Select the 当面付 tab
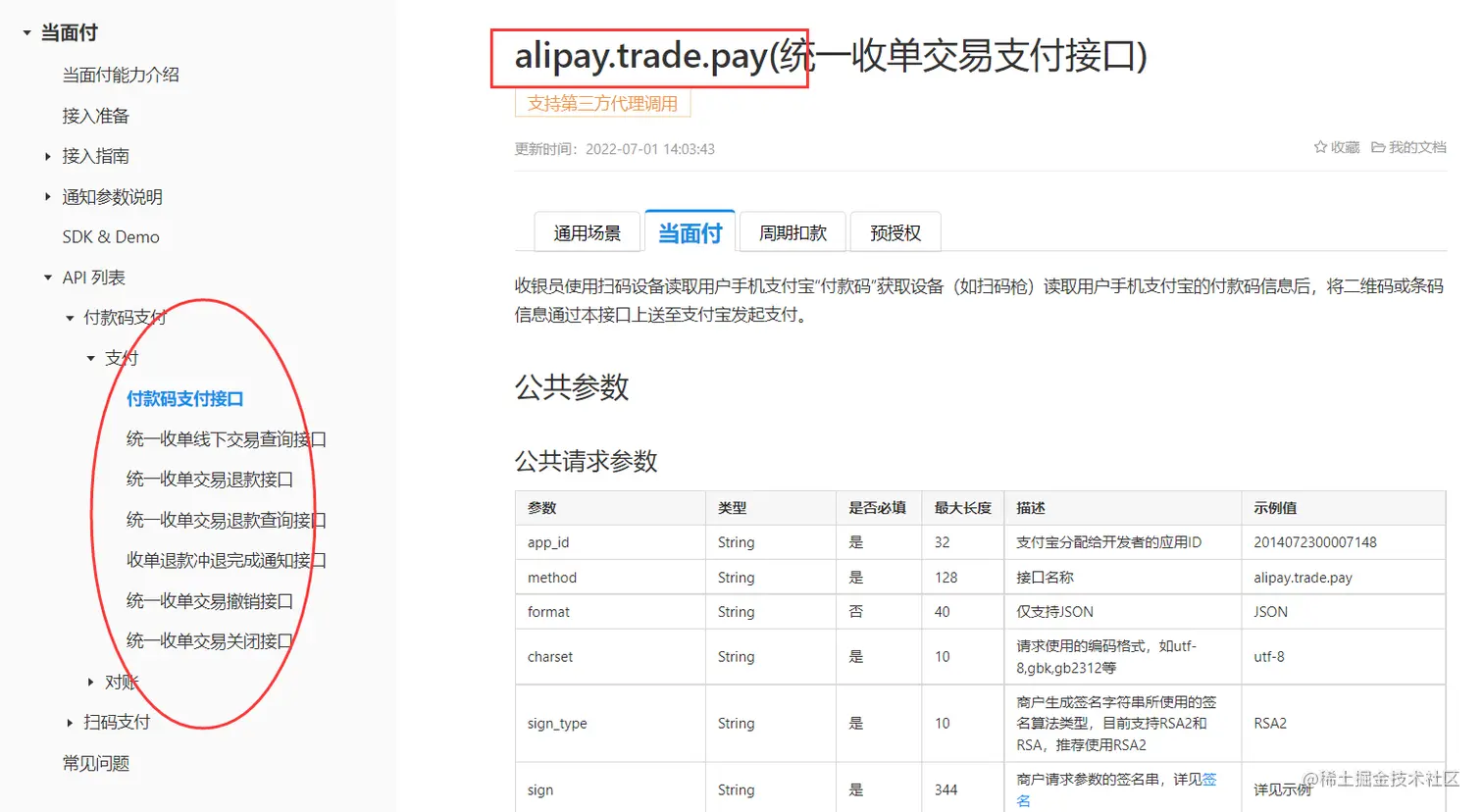This screenshot has height=812, width=1483. click(690, 231)
